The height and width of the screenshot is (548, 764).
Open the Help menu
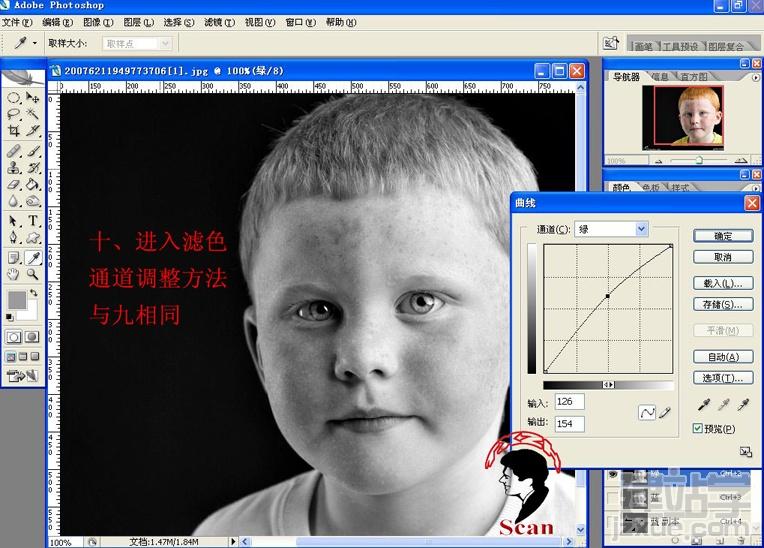(x=341, y=22)
